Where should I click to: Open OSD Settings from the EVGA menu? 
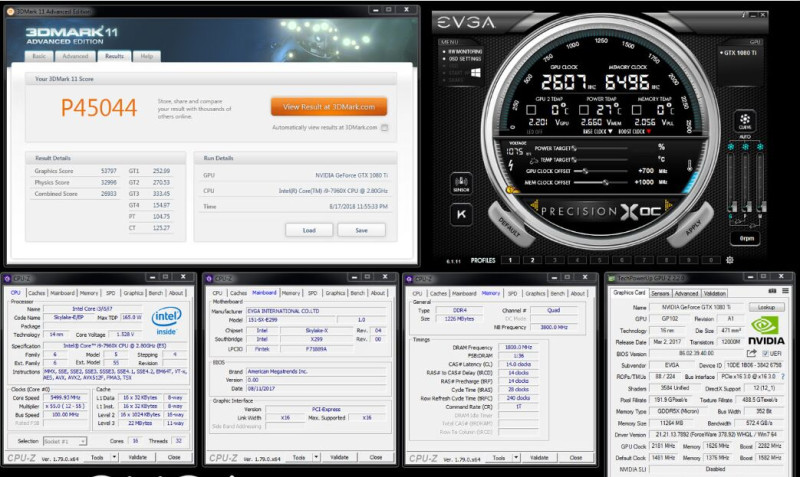click(x=465, y=59)
